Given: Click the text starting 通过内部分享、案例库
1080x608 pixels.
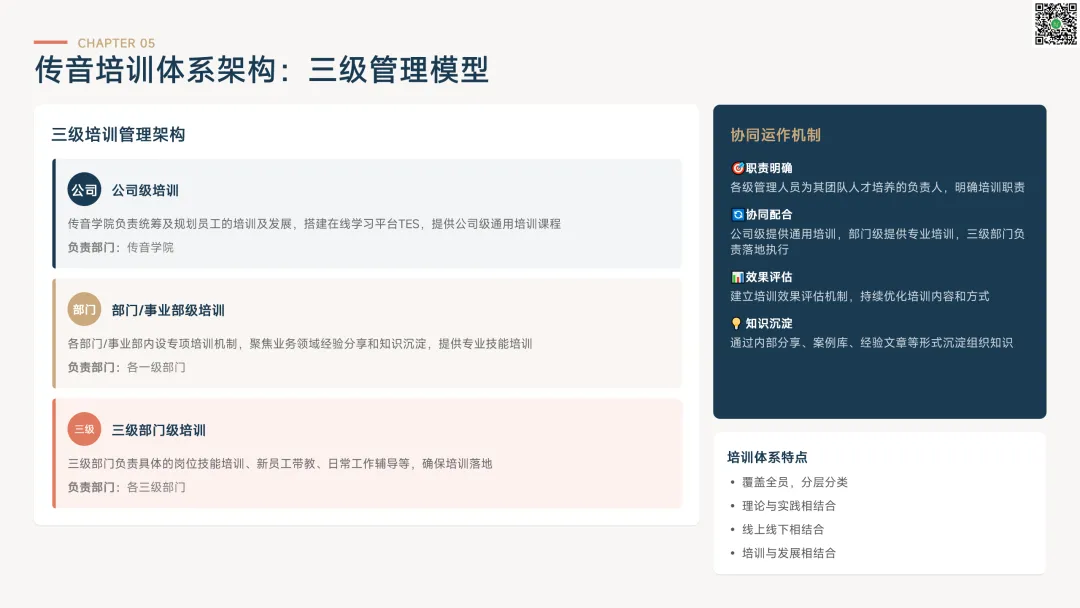Looking at the screenshot, I should click(x=871, y=343).
